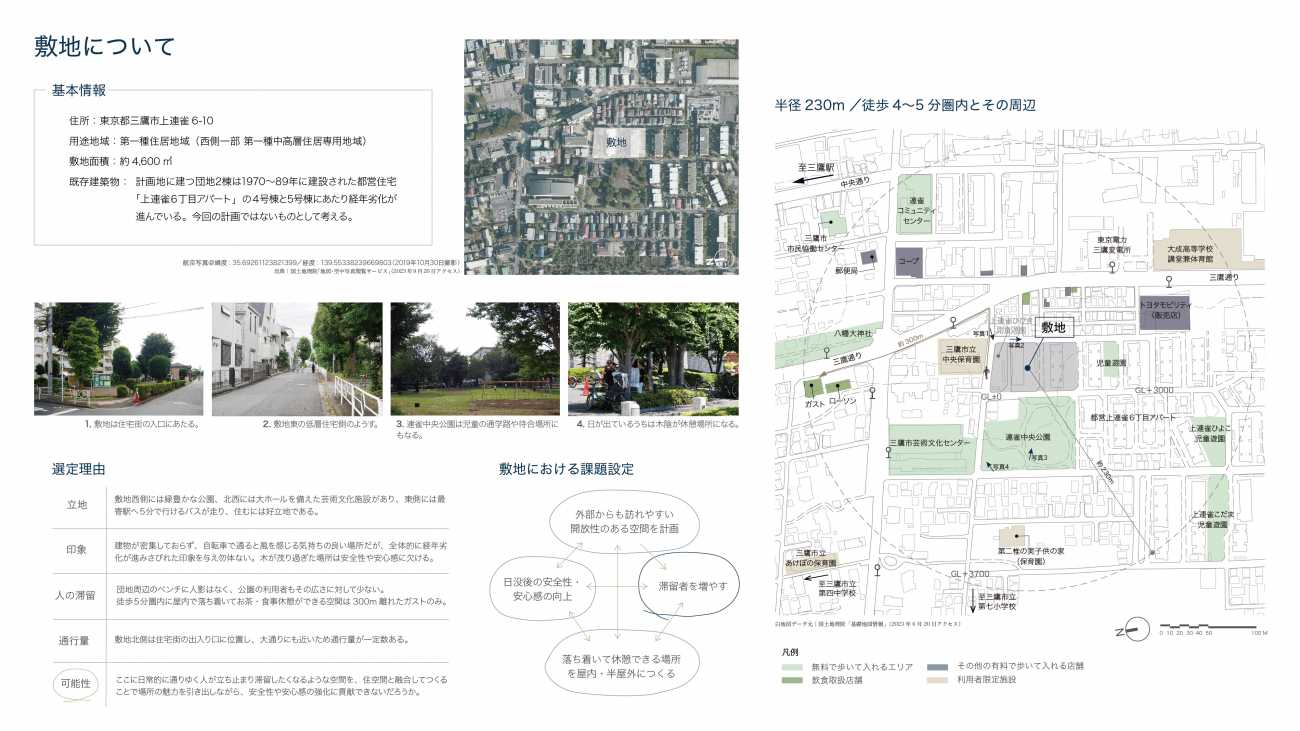This screenshot has height=731, width=1300.
Task: Click the bus stop marker near 東京電力三鷹変電所
Action: click(x=1113, y=267)
